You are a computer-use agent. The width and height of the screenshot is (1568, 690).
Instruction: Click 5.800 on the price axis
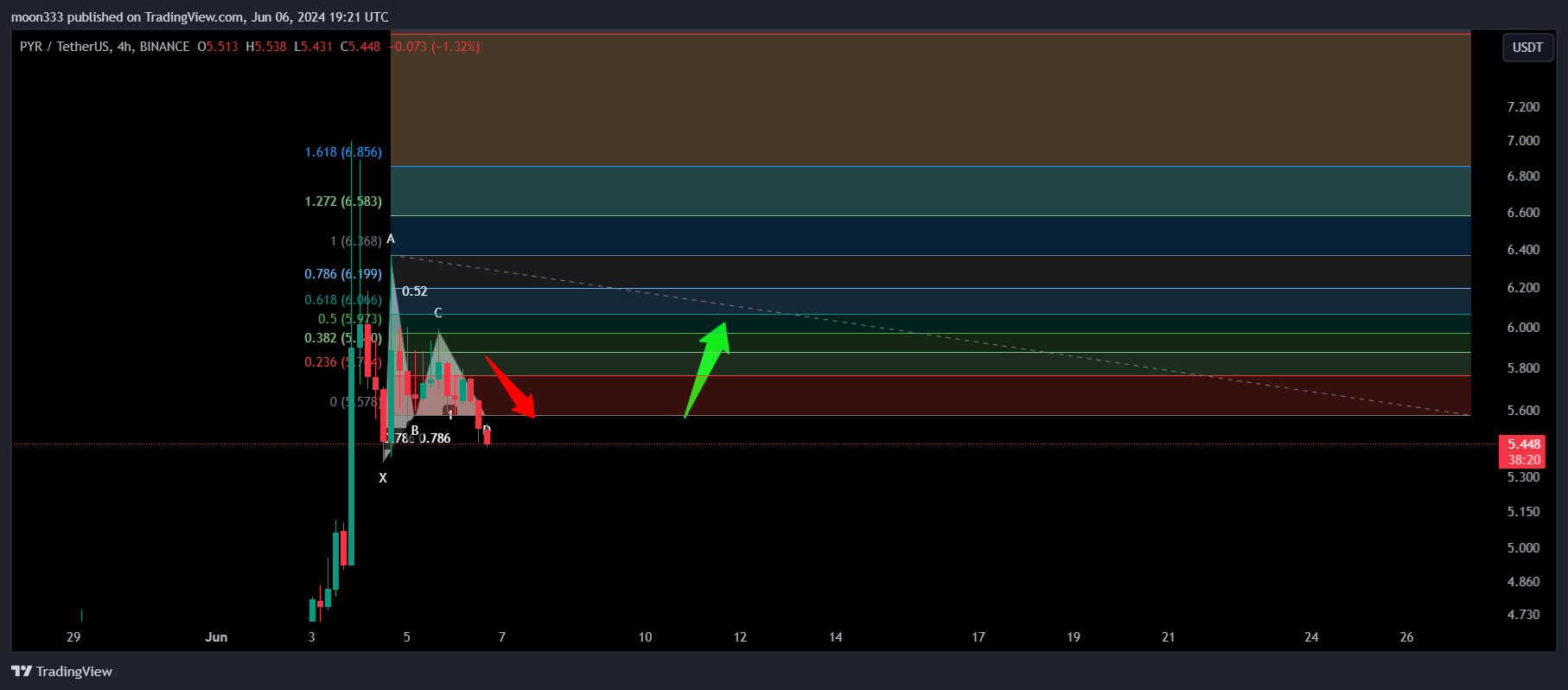[x=1523, y=368]
